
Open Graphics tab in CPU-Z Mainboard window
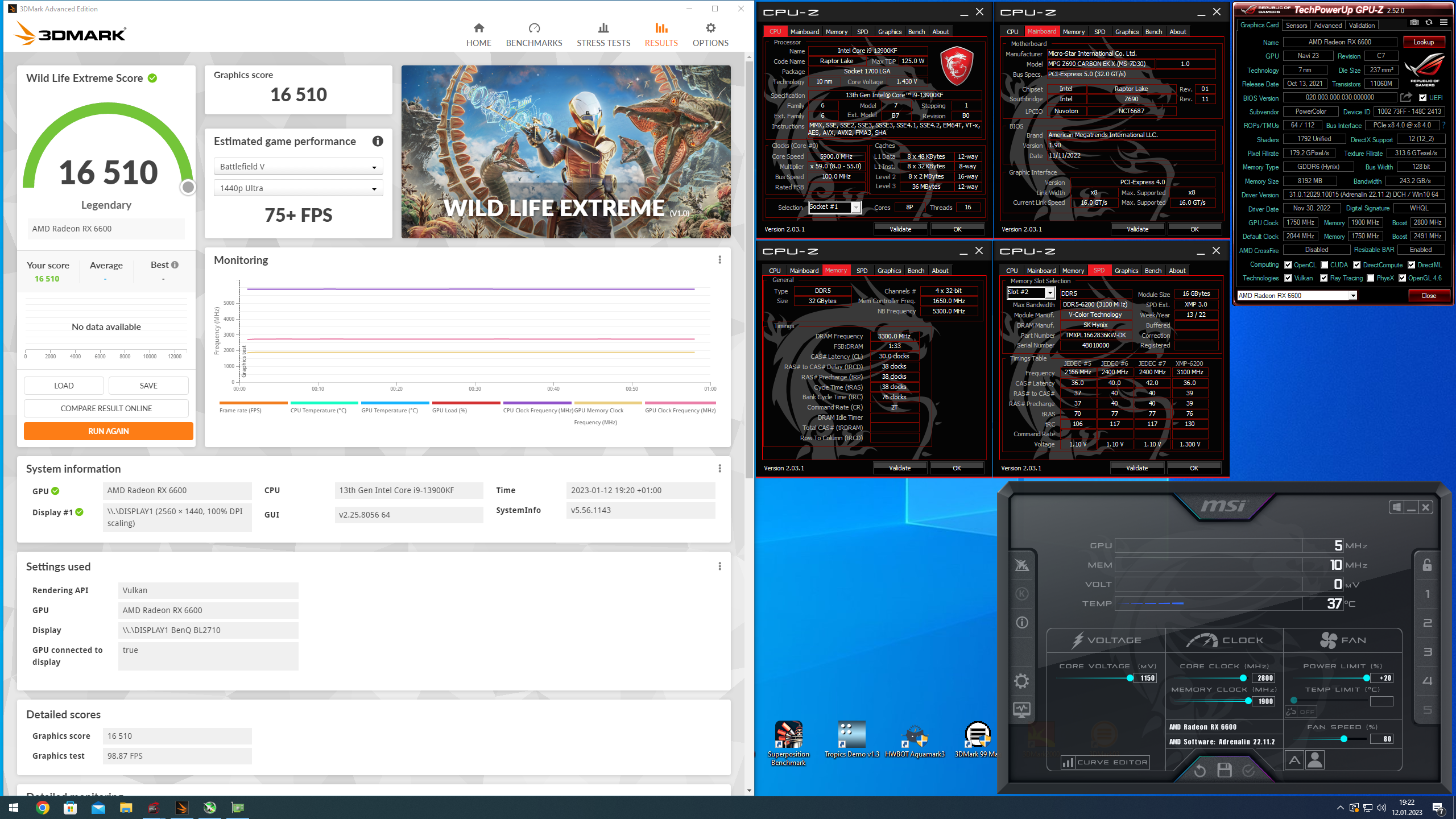pyautogui.click(x=1127, y=32)
